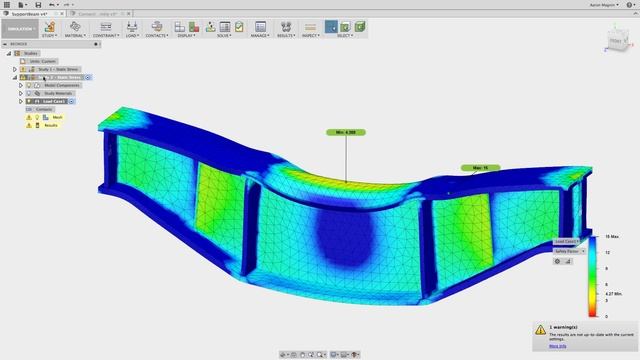Click the safety factor color legend bar
Screen dimensions: 640x360
(x=592, y=276)
